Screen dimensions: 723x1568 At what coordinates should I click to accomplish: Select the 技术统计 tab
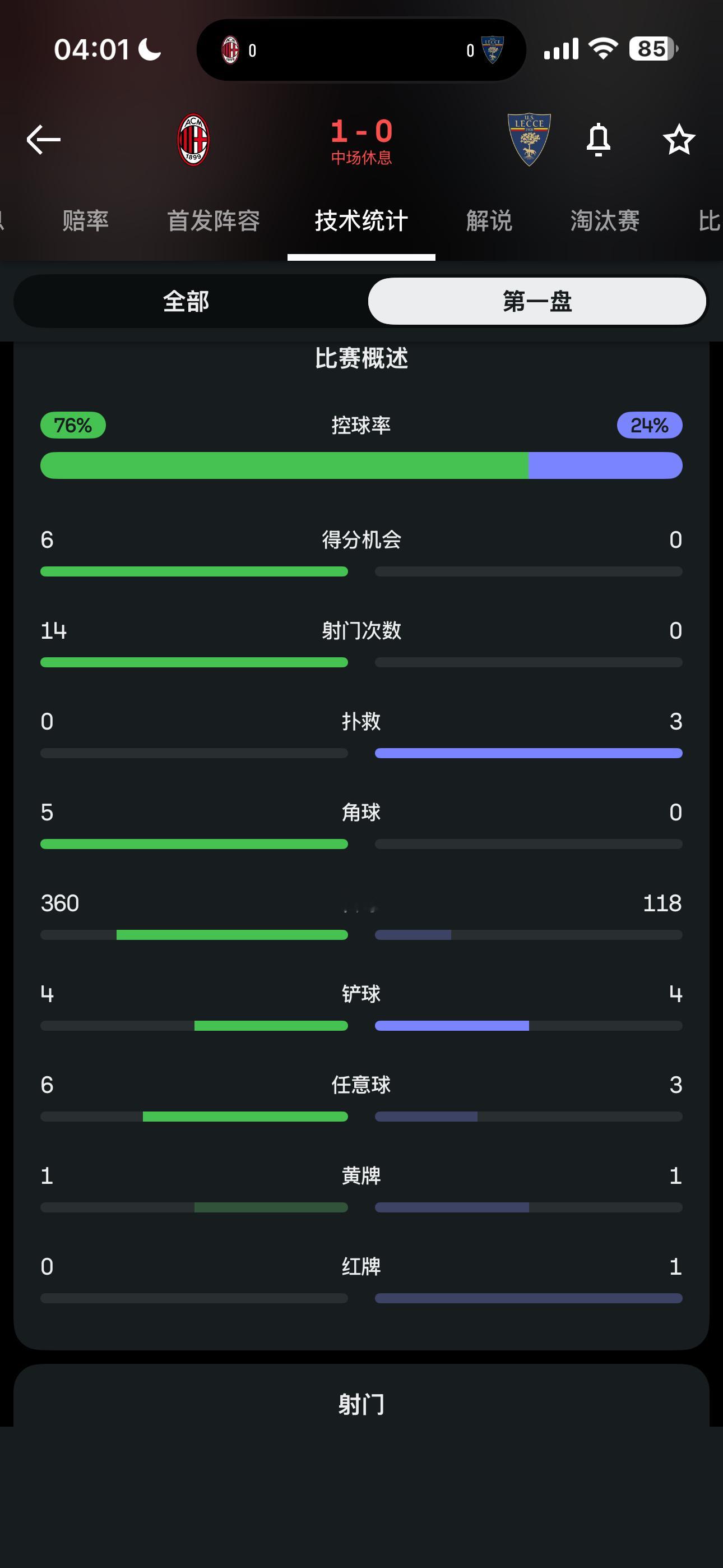tap(361, 220)
